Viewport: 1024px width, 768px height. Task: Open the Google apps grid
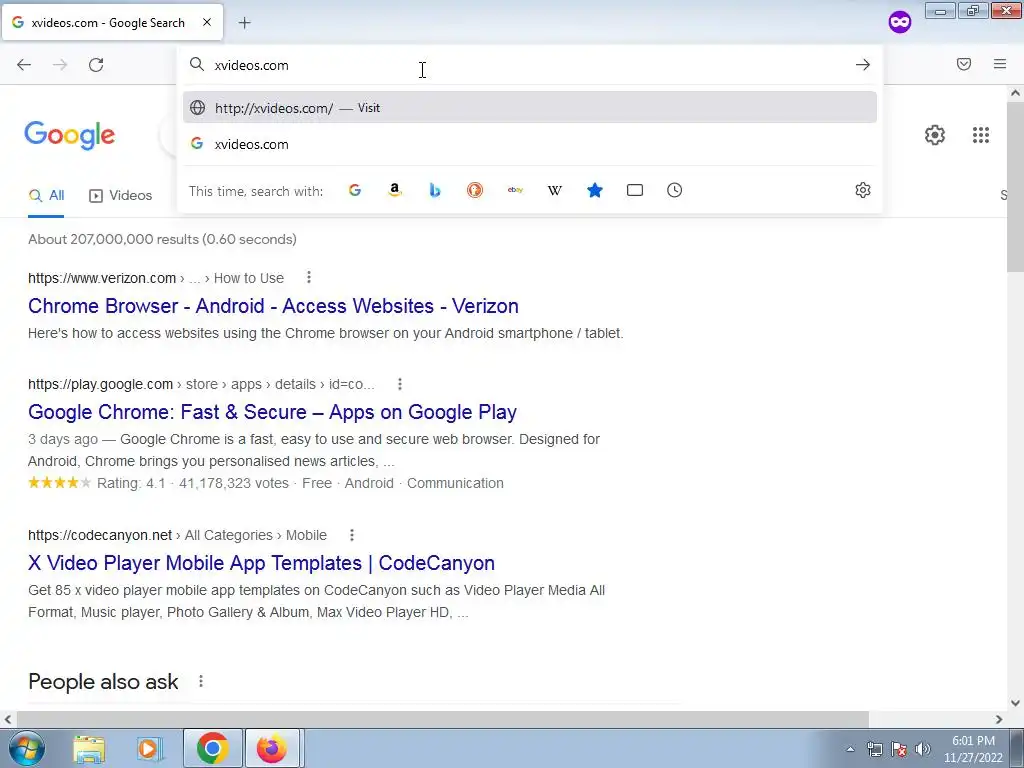[981, 135]
